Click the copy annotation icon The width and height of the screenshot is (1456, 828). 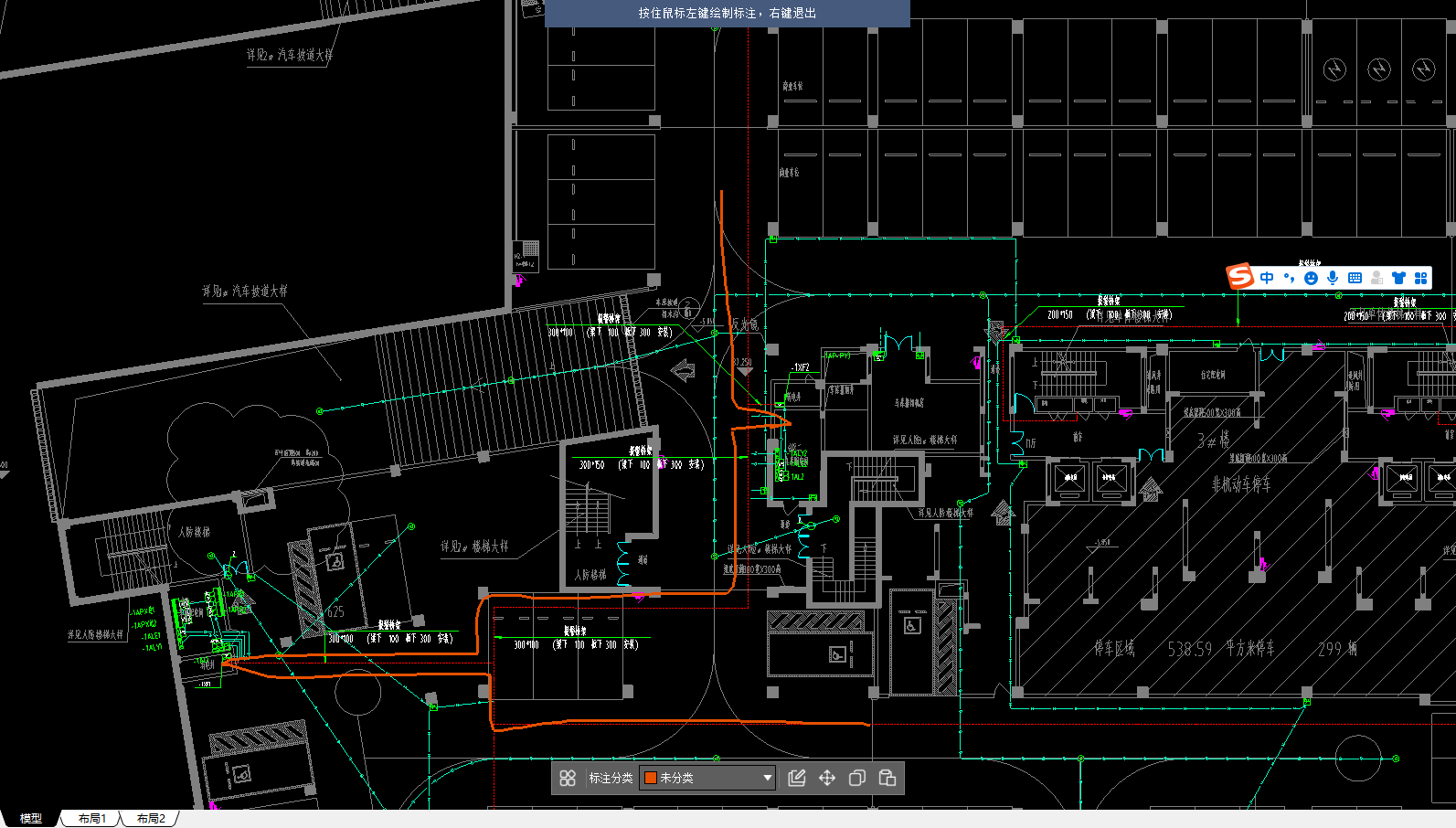(857, 778)
